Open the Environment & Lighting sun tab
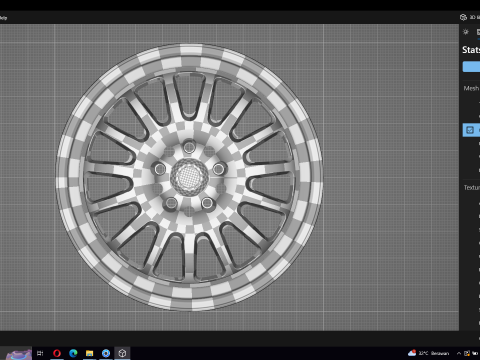Screen dimensions: 480x360 466,32
